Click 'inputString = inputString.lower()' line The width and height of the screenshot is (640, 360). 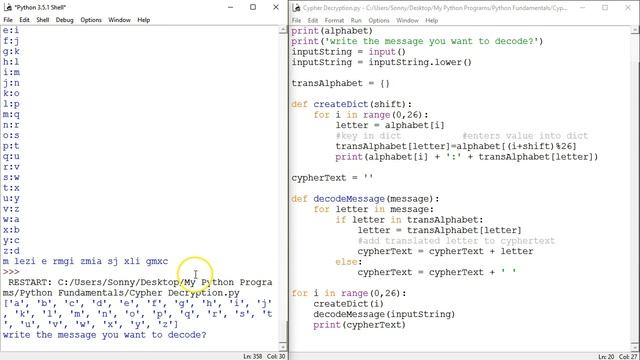pos(382,62)
